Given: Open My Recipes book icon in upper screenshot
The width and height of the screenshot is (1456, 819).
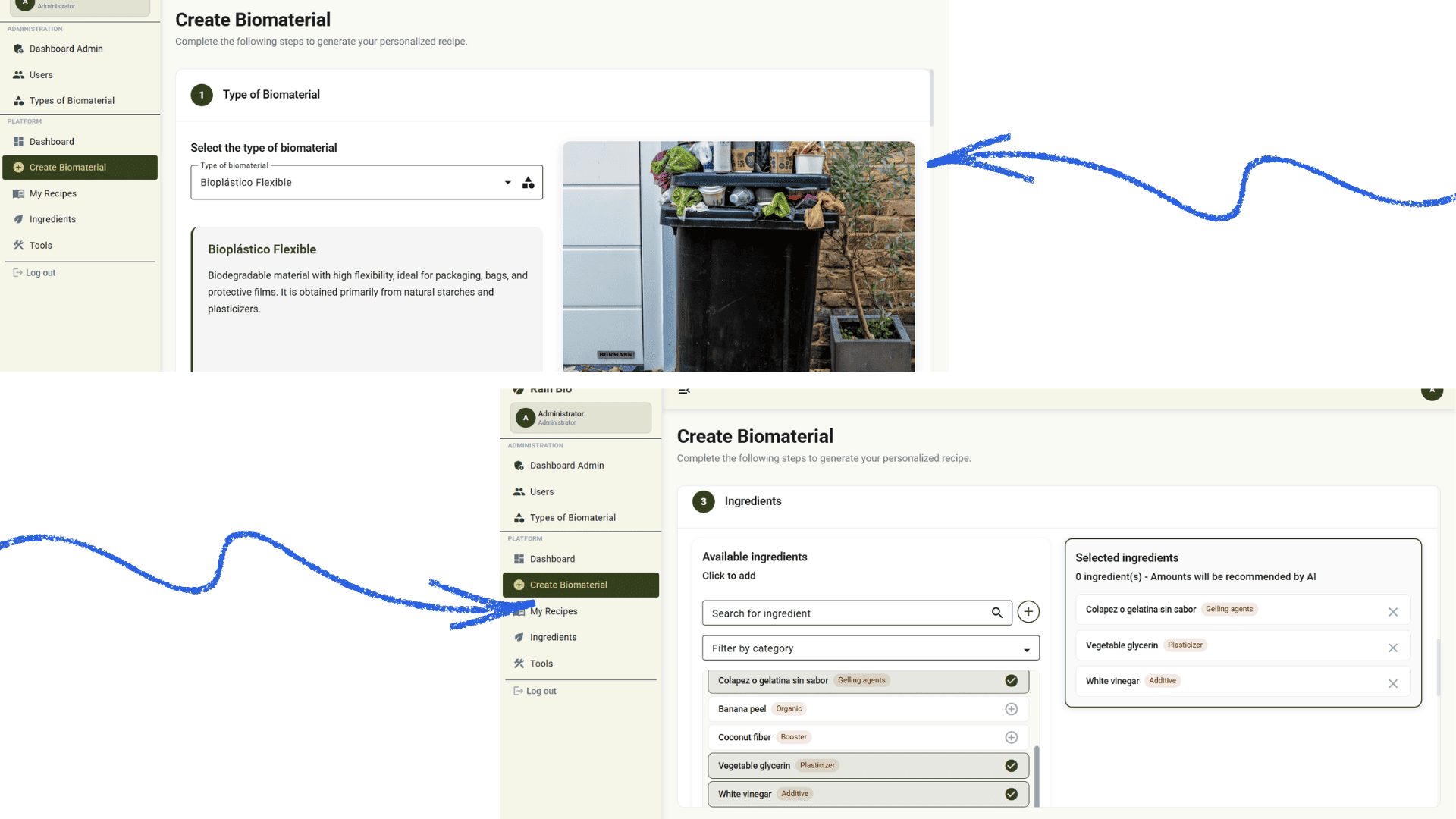Looking at the screenshot, I should coord(18,194).
